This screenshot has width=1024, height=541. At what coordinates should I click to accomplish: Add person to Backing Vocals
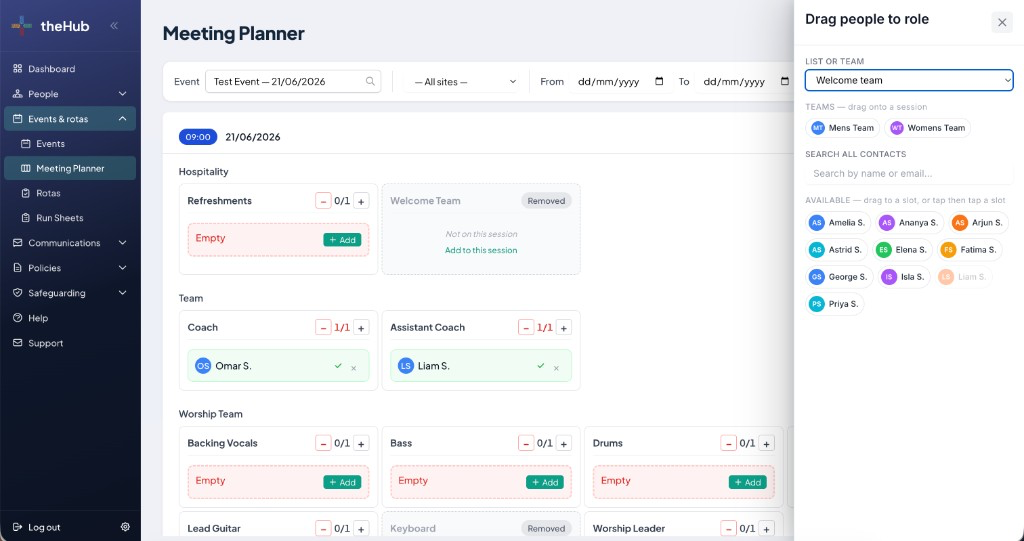[342, 482]
